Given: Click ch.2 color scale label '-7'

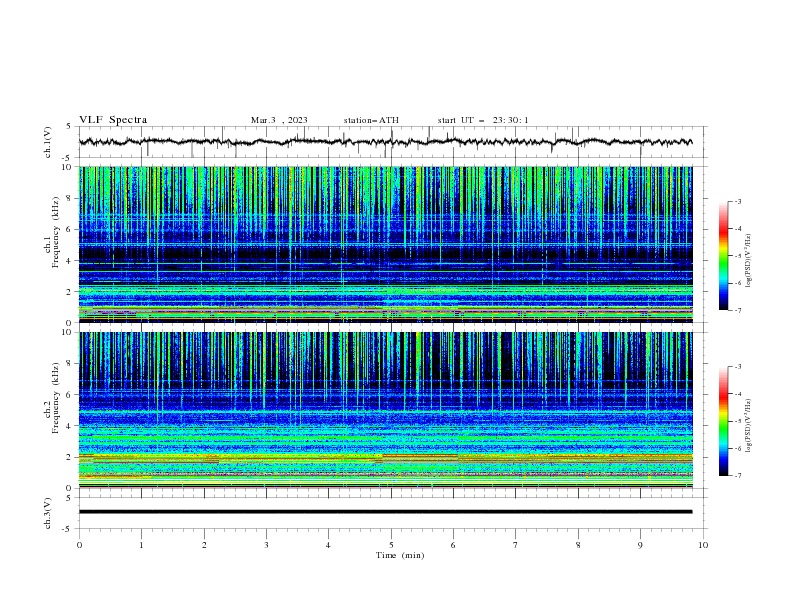Looking at the screenshot, I should 738,476.
